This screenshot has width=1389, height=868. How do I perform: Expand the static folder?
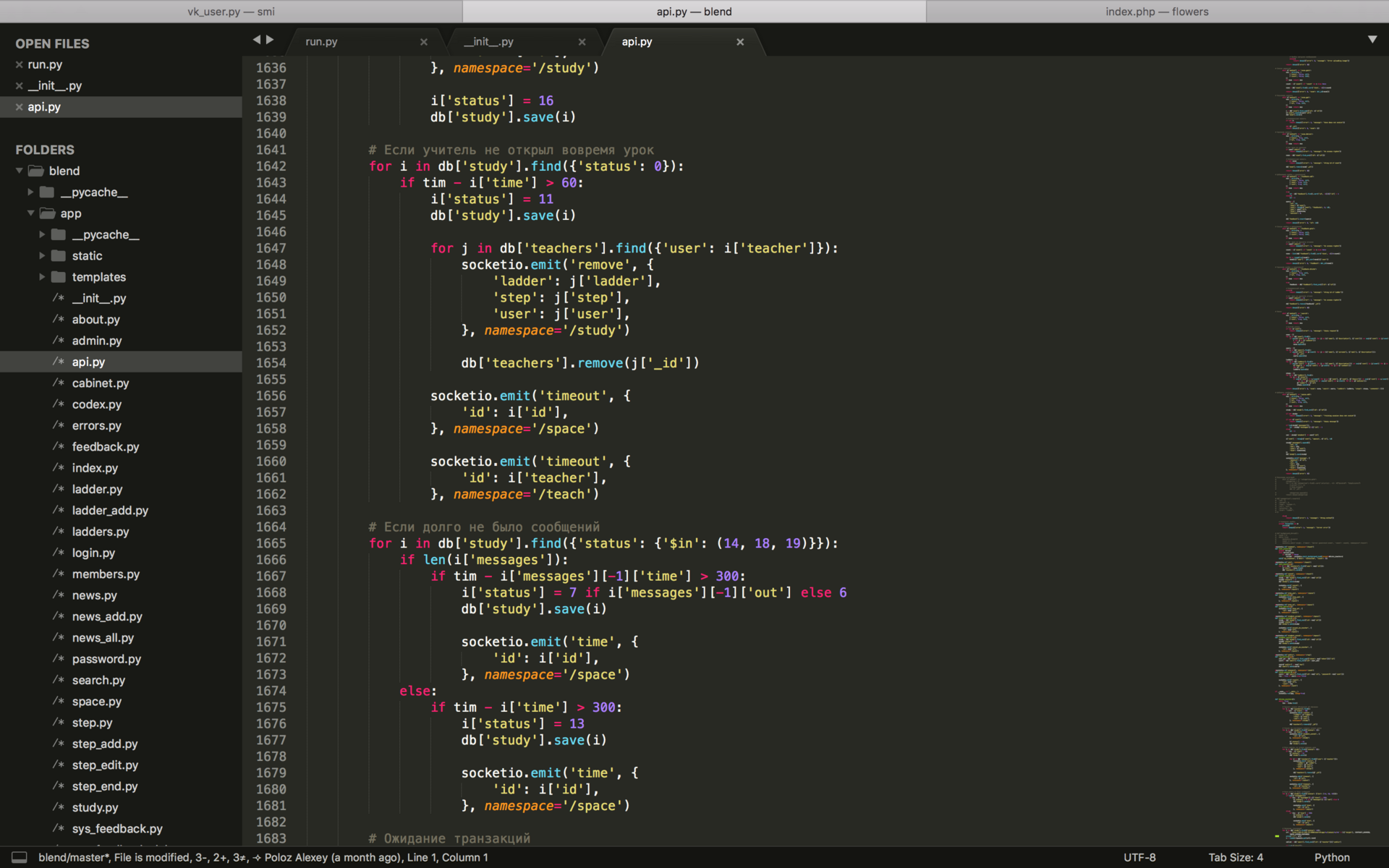(42, 255)
